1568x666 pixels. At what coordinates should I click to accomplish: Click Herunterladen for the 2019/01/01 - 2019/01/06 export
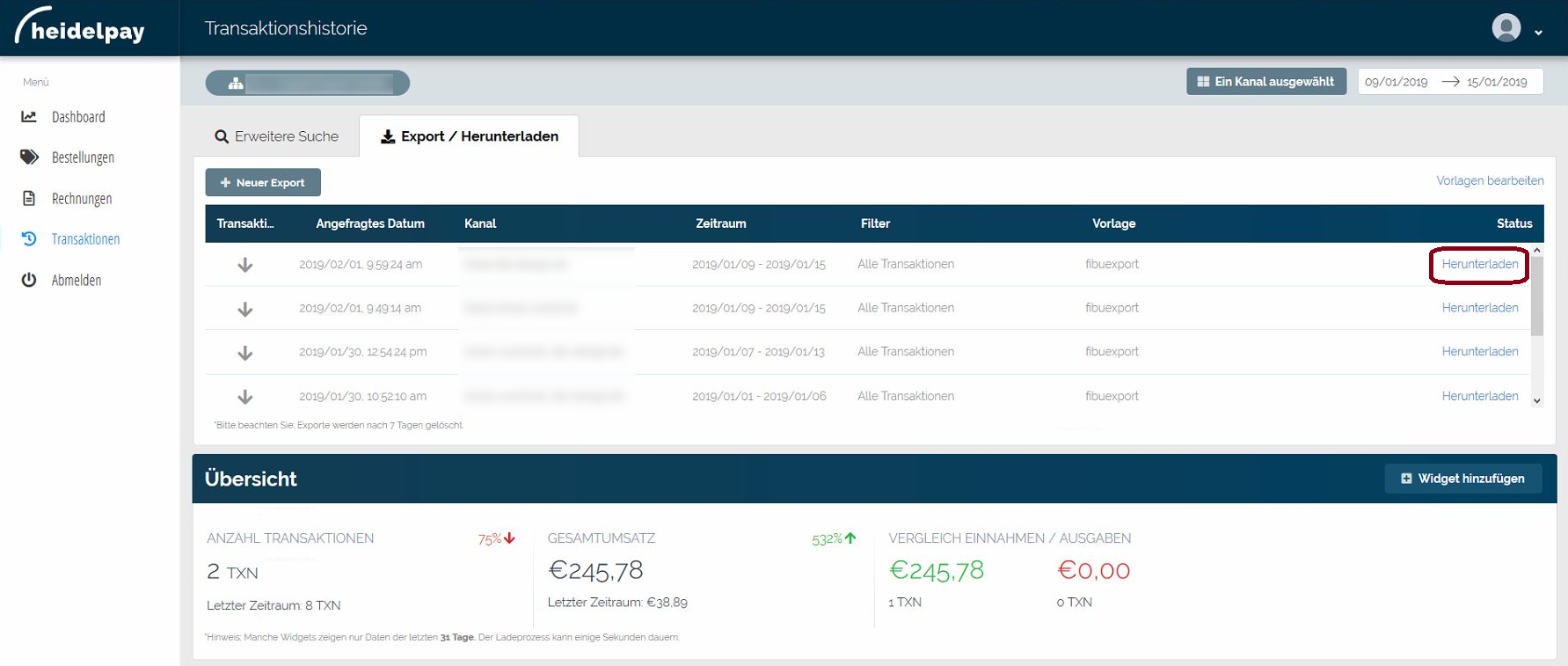tap(1479, 396)
